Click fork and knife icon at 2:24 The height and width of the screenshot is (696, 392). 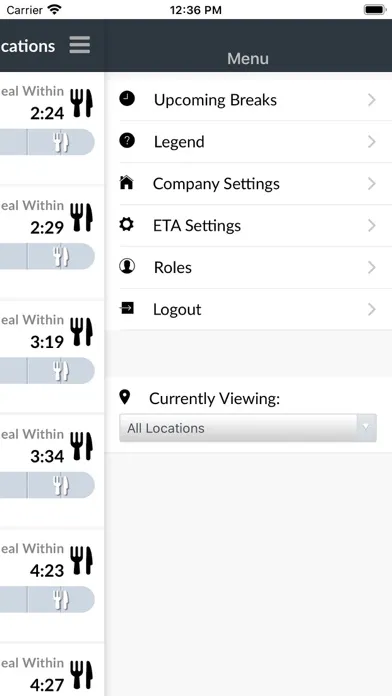click(x=82, y=103)
